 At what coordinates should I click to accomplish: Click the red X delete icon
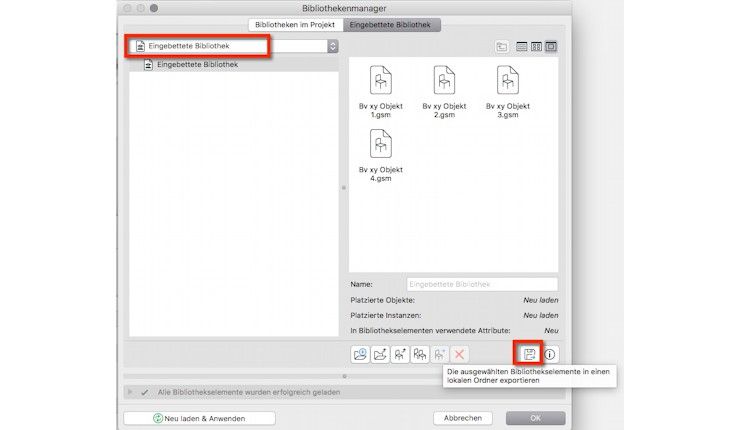click(x=459, y=354)
